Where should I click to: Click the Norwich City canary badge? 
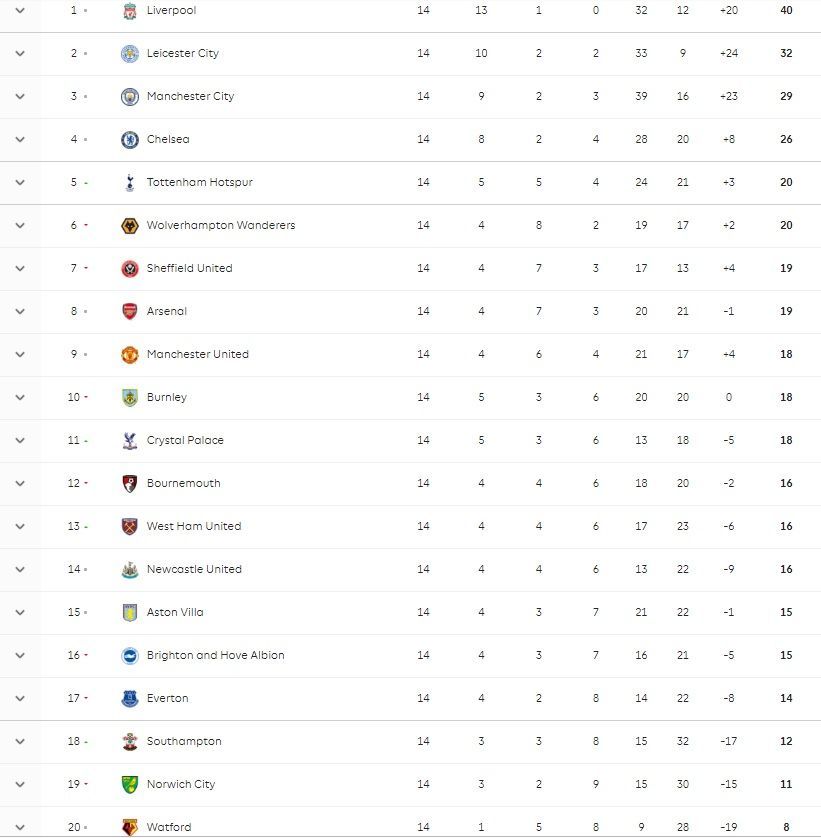click(x=129, y=785)
